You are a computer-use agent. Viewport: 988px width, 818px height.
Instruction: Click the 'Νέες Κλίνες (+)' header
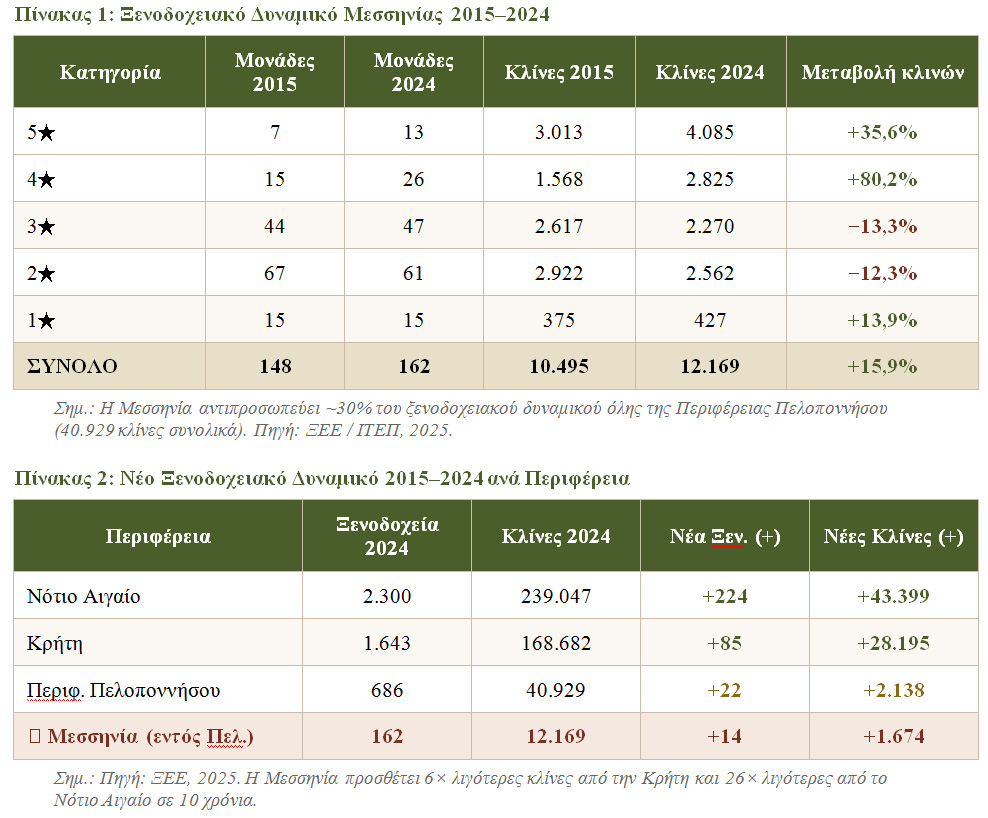(893, 536)
